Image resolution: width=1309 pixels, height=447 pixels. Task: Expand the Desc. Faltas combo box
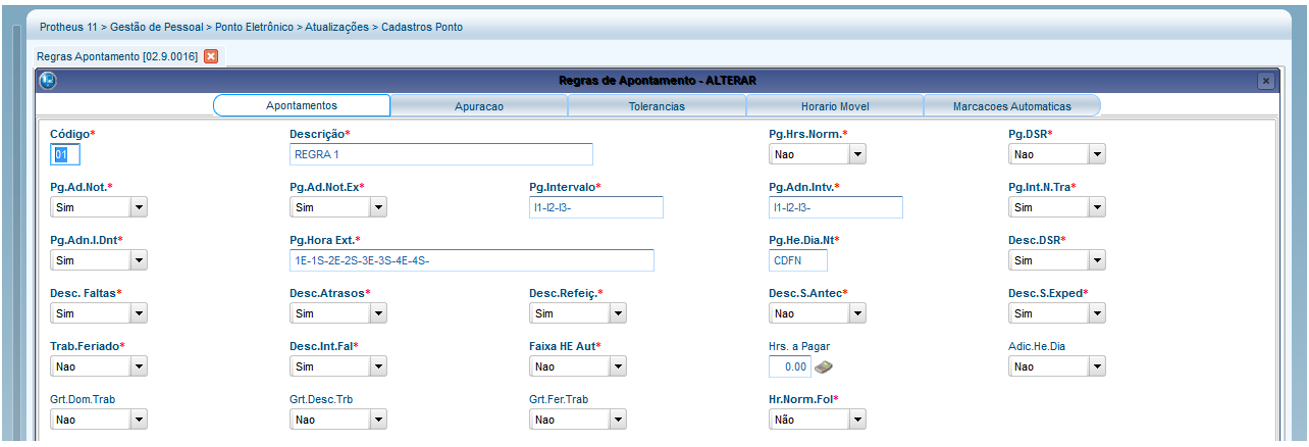(139, 314)
